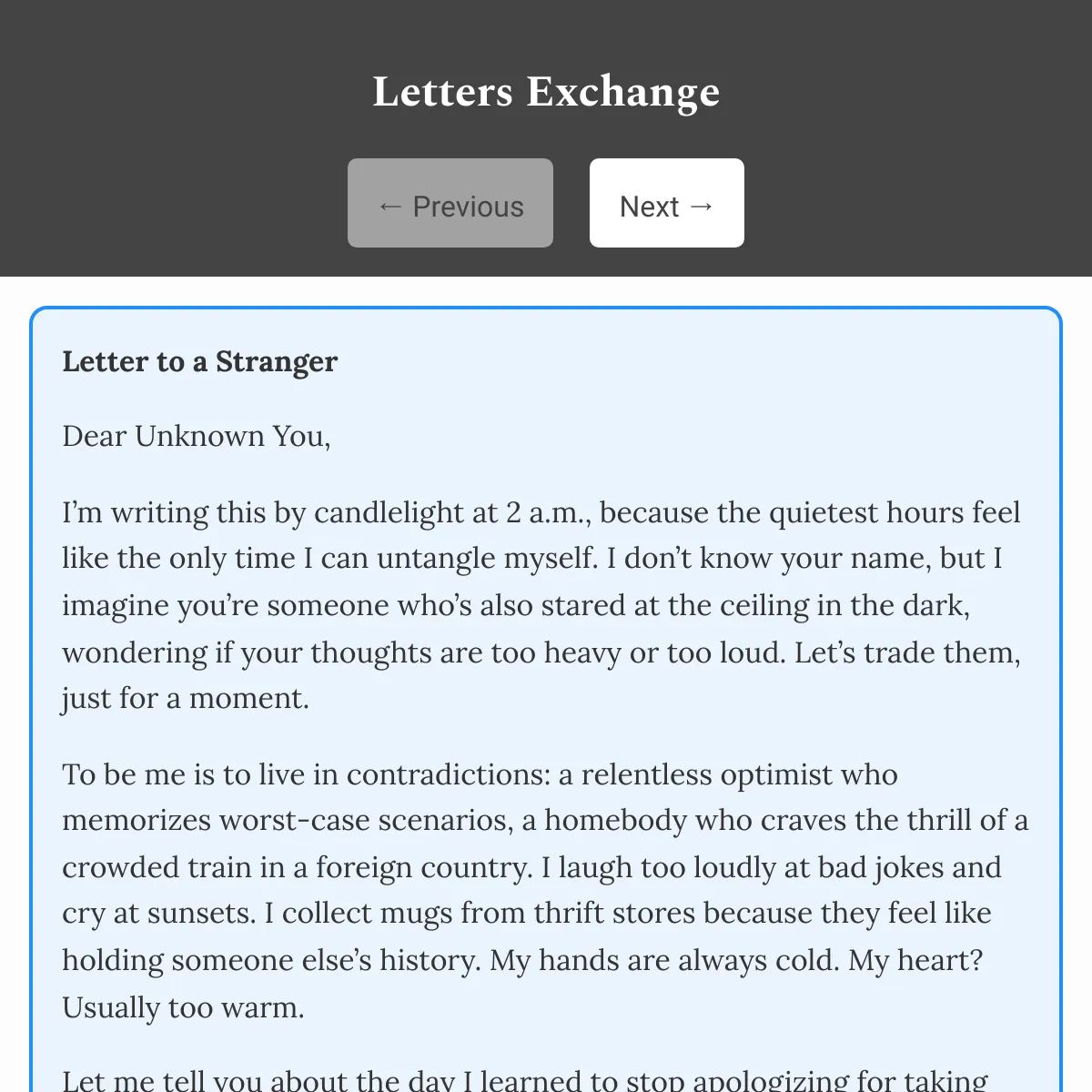
Task: Click the word 'Stranger' in the letter heading
Action: coord(277,361)
